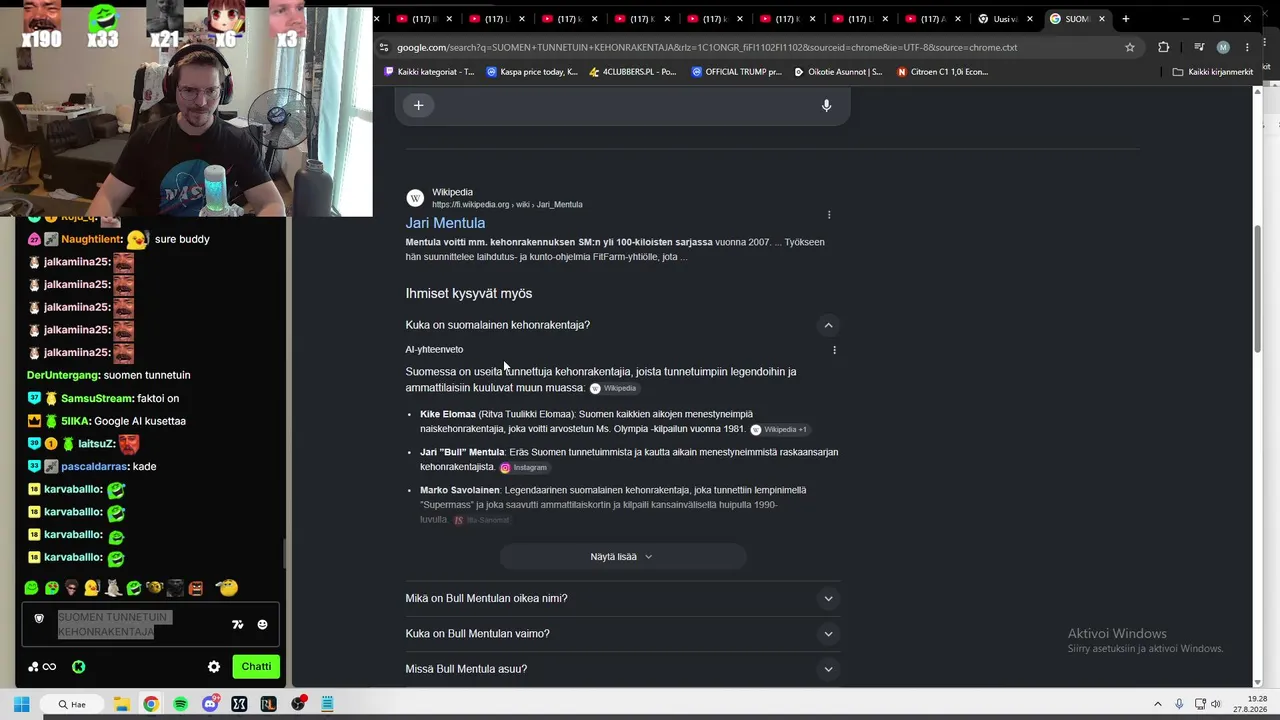Bookmark this page with the star icon
The image size is (1280, 720).
[x=1130, y=47]
